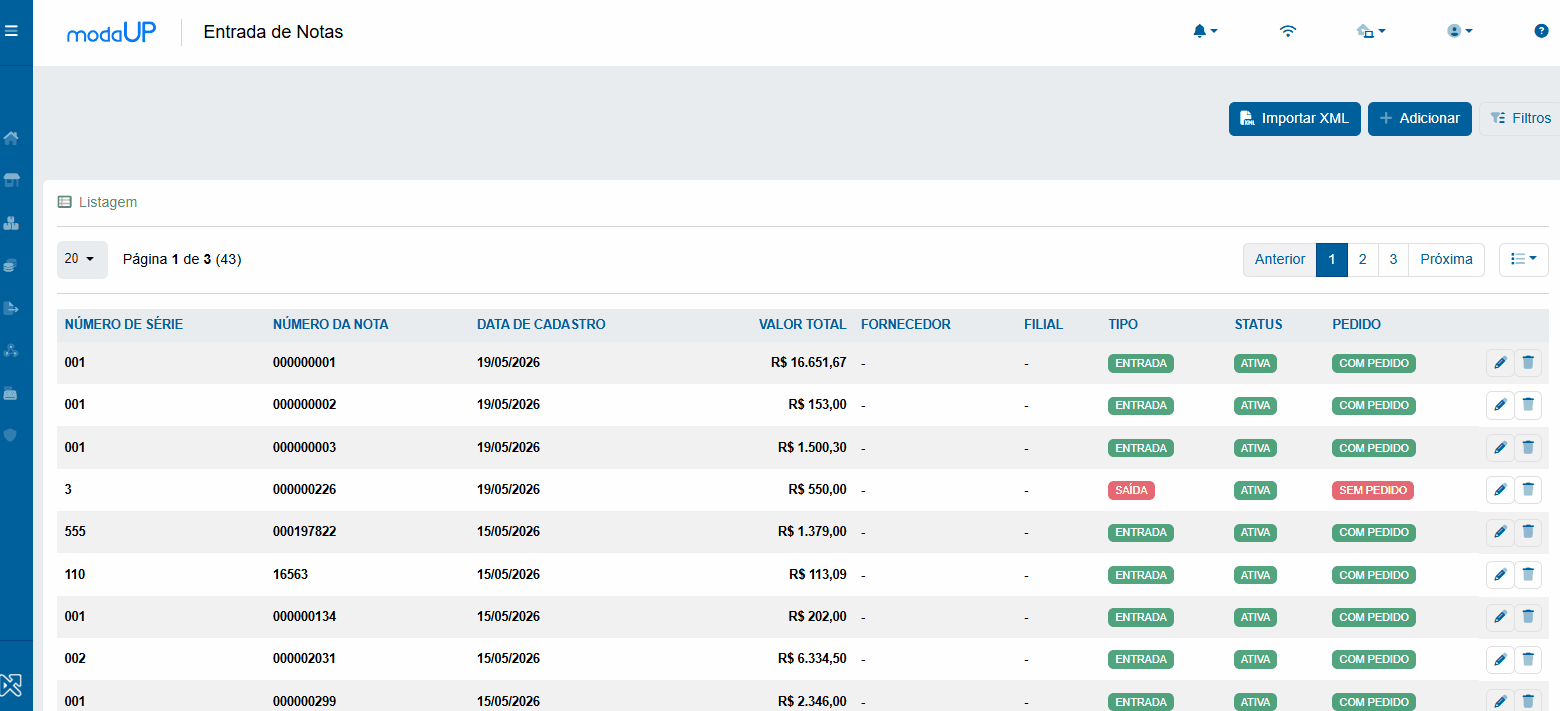1560x711 pixels.
Task: Edit nota 16563 with the pencil icon
Action: click(1499, 575)
